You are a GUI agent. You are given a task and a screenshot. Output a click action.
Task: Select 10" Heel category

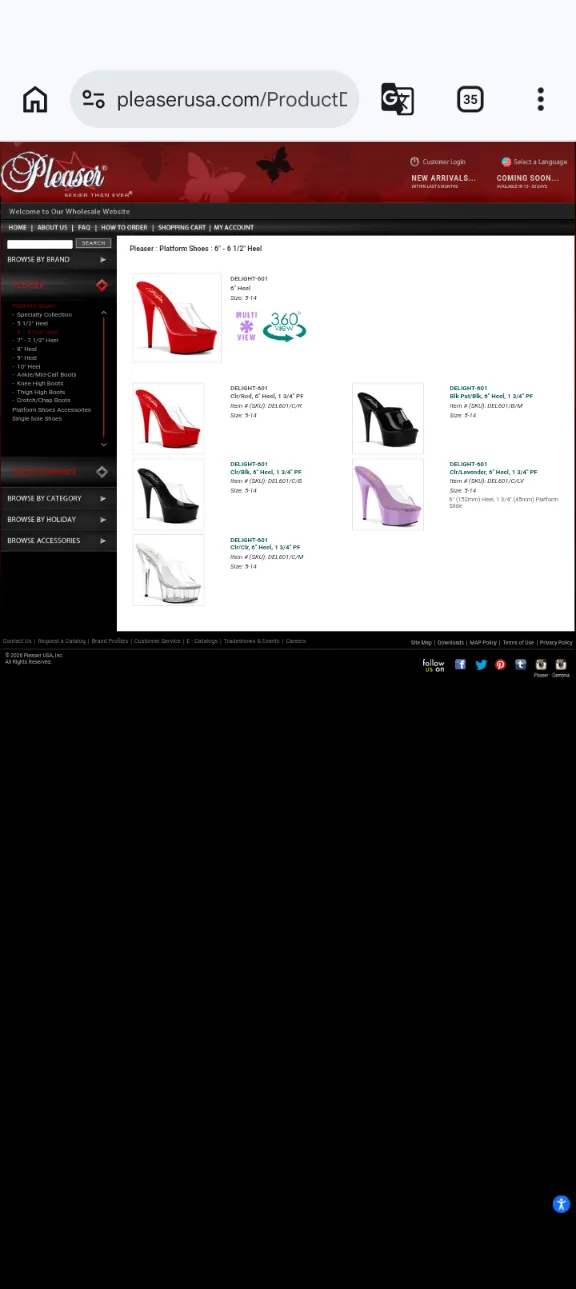(x=28, y=366)
